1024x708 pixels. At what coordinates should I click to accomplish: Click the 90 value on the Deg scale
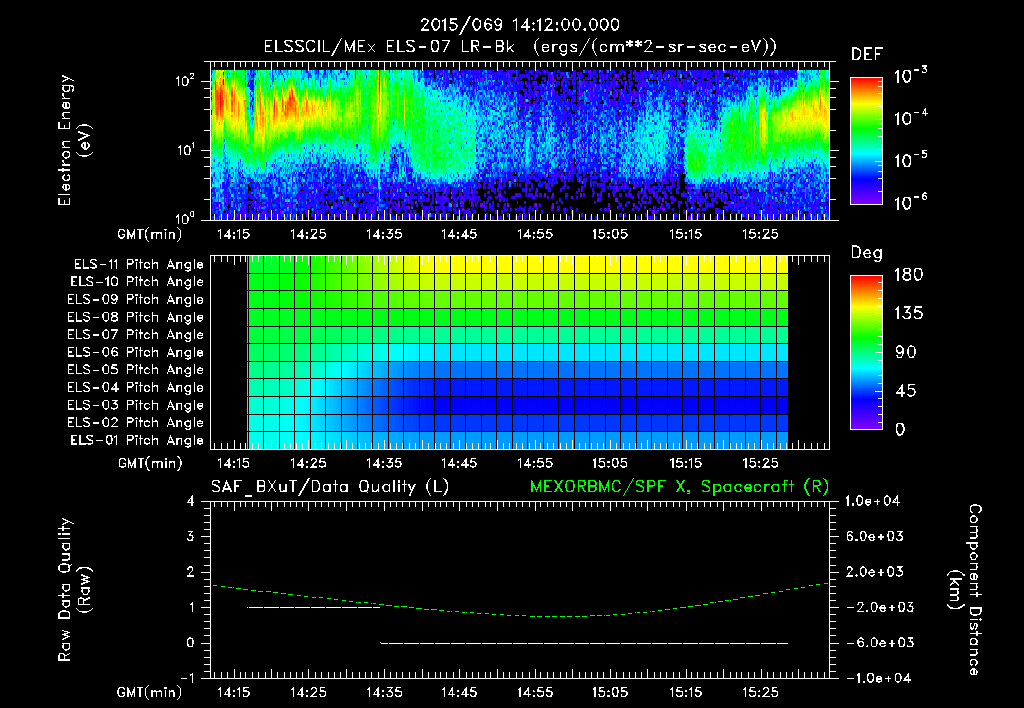click(x=906, y=353)
